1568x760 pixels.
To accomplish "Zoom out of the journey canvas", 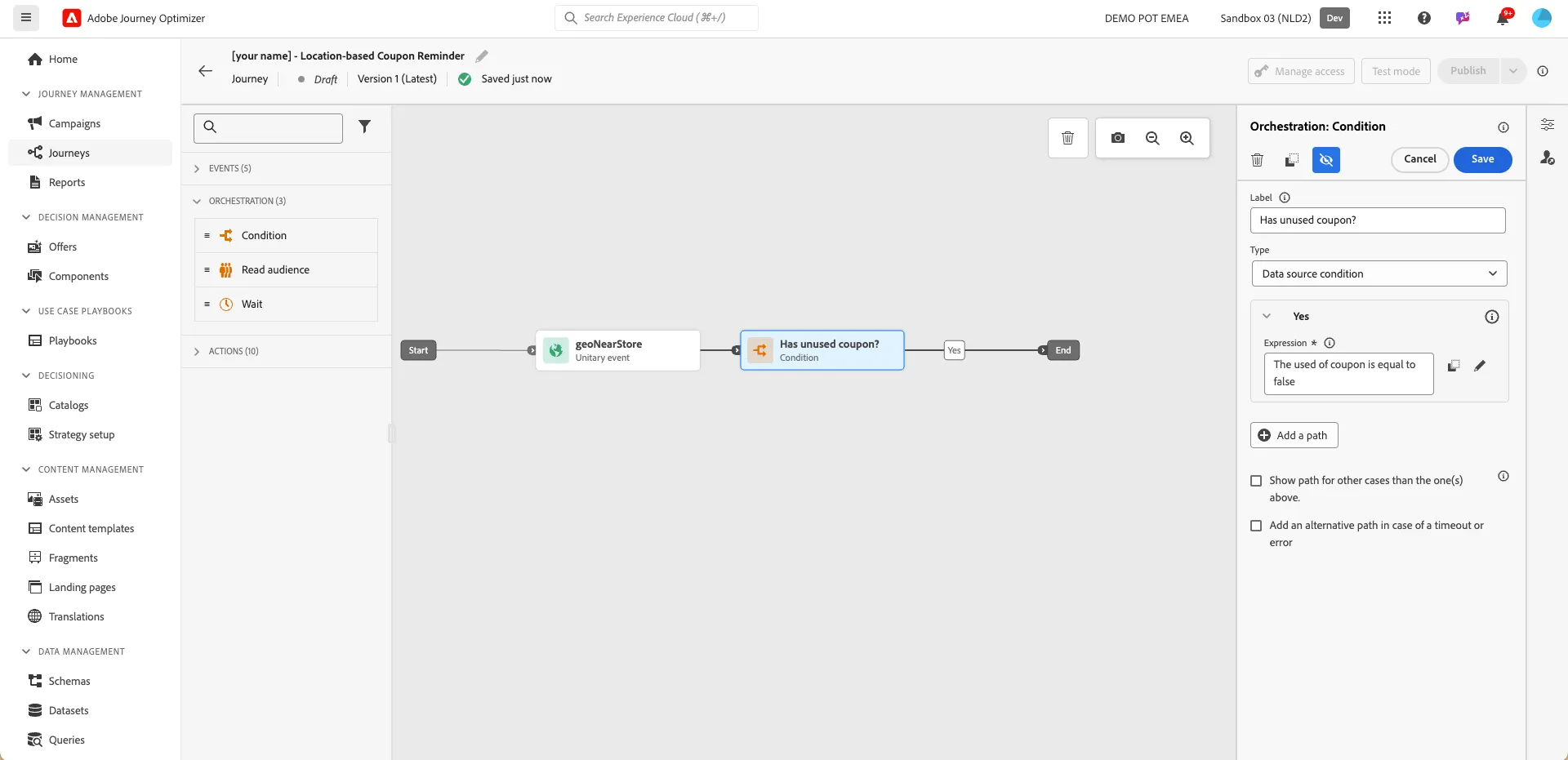I will (1152, 138).
